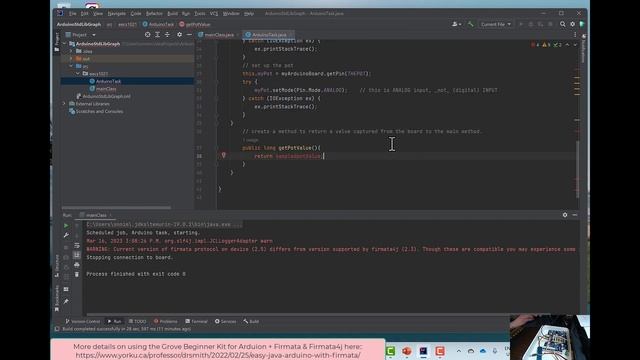The height and width of the screenshot is (360, 640).
Task: Expand External Libraries node
Action: pos(64,104)
